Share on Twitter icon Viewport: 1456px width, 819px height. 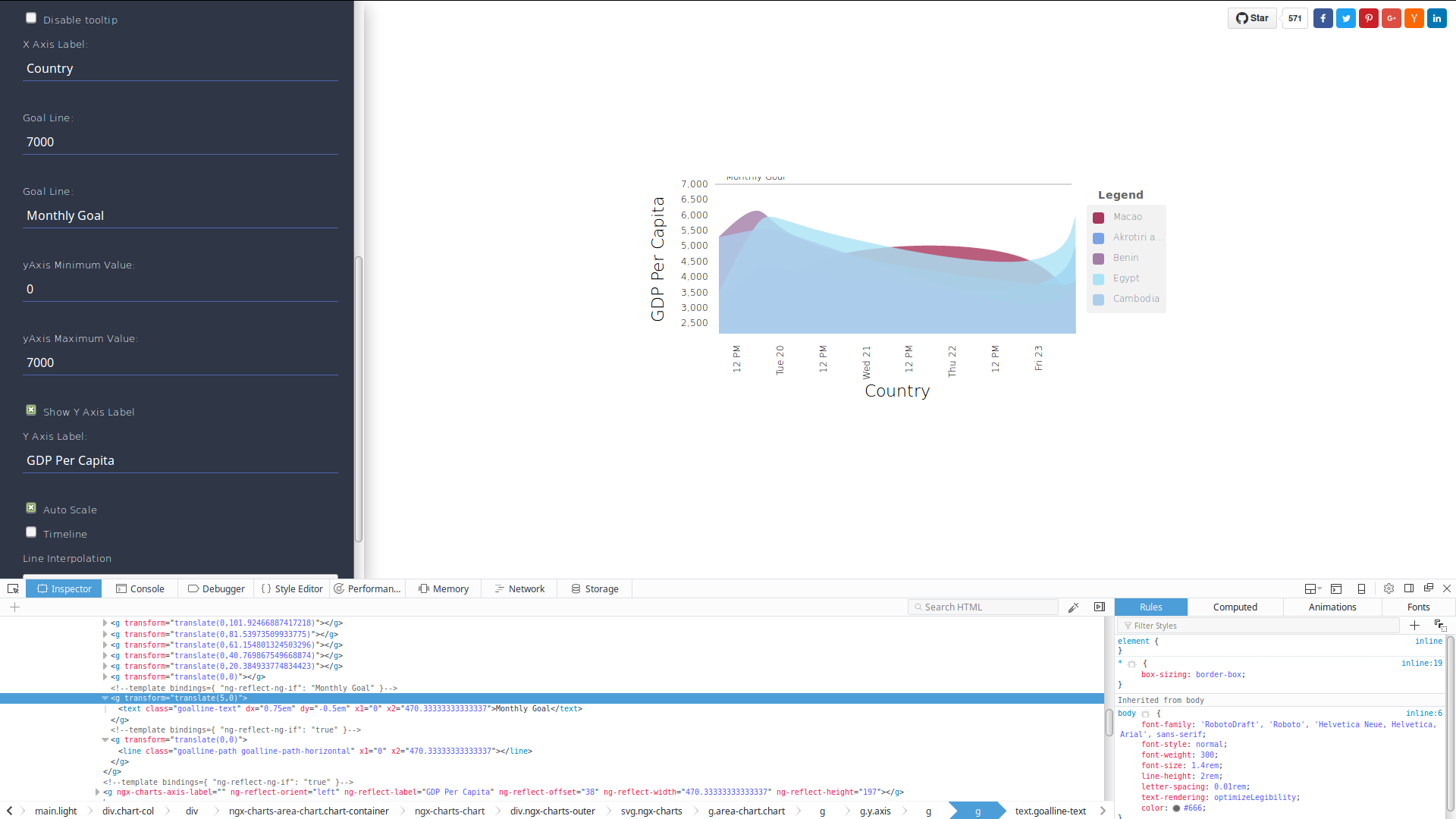click(1346, 18)
